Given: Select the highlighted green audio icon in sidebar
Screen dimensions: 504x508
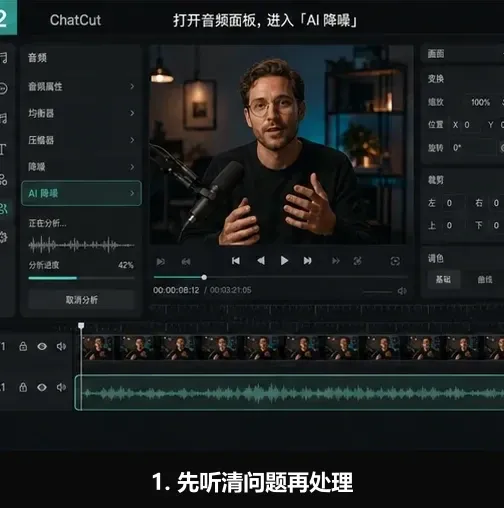Looking at the screenshot, I should pyautogui.click(x=4, y=209).
